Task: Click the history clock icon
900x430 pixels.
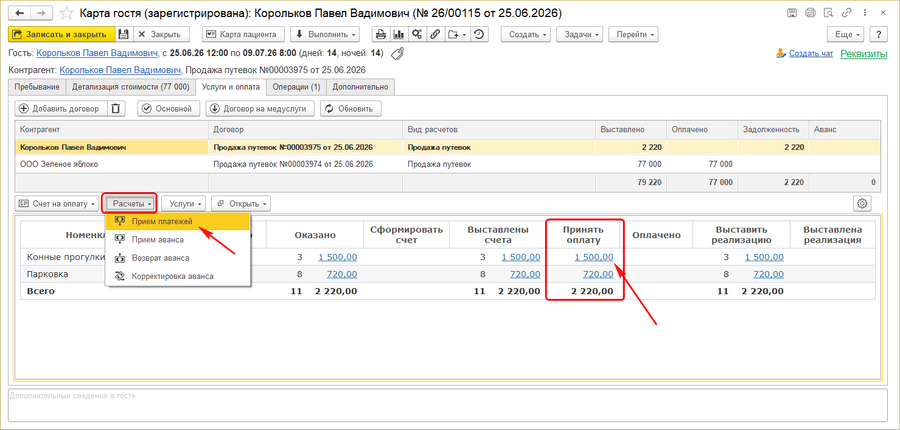Action: click(479, 34)
